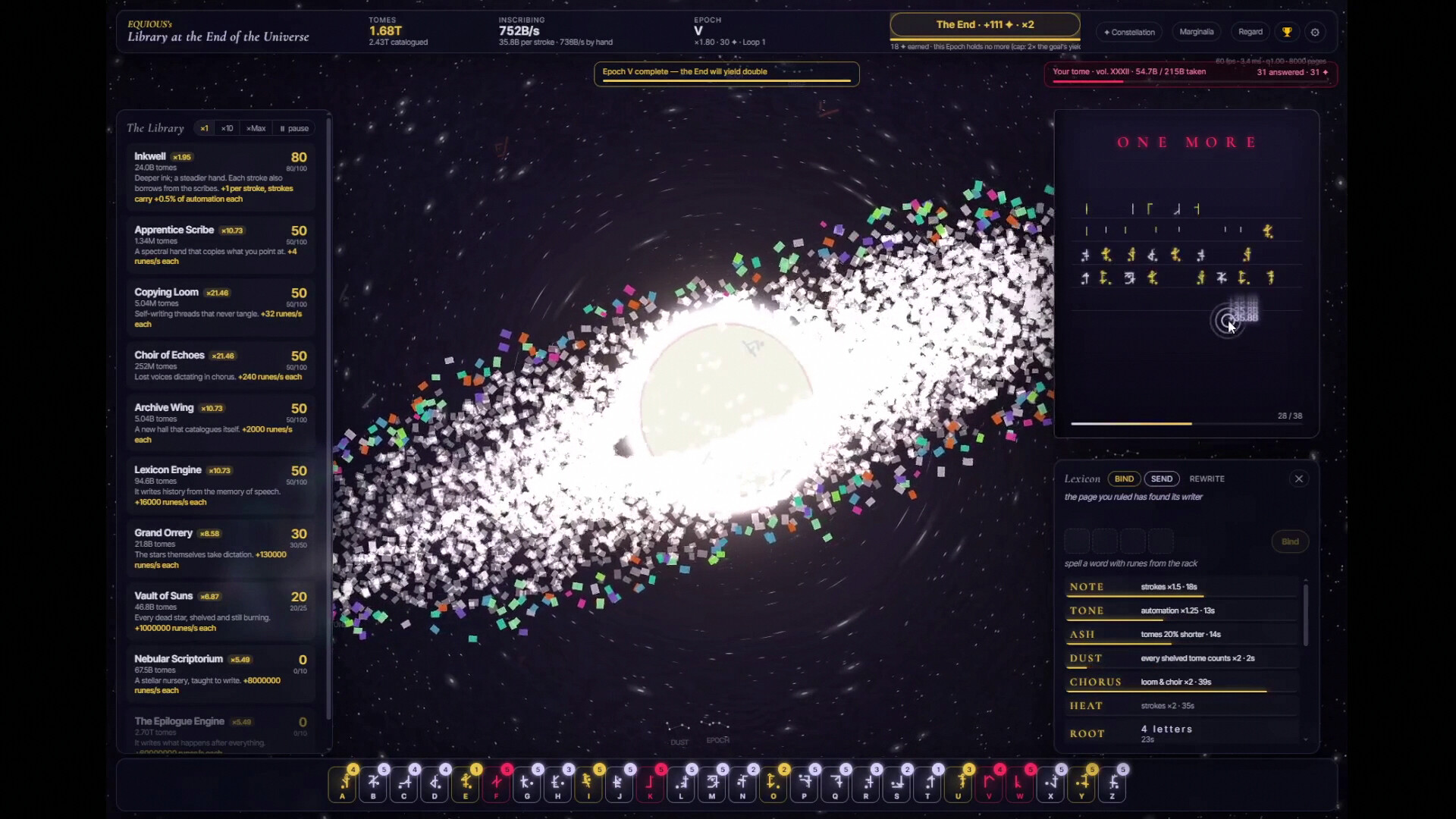Toggle the pause button in The Library

click(x=294, y=128)
